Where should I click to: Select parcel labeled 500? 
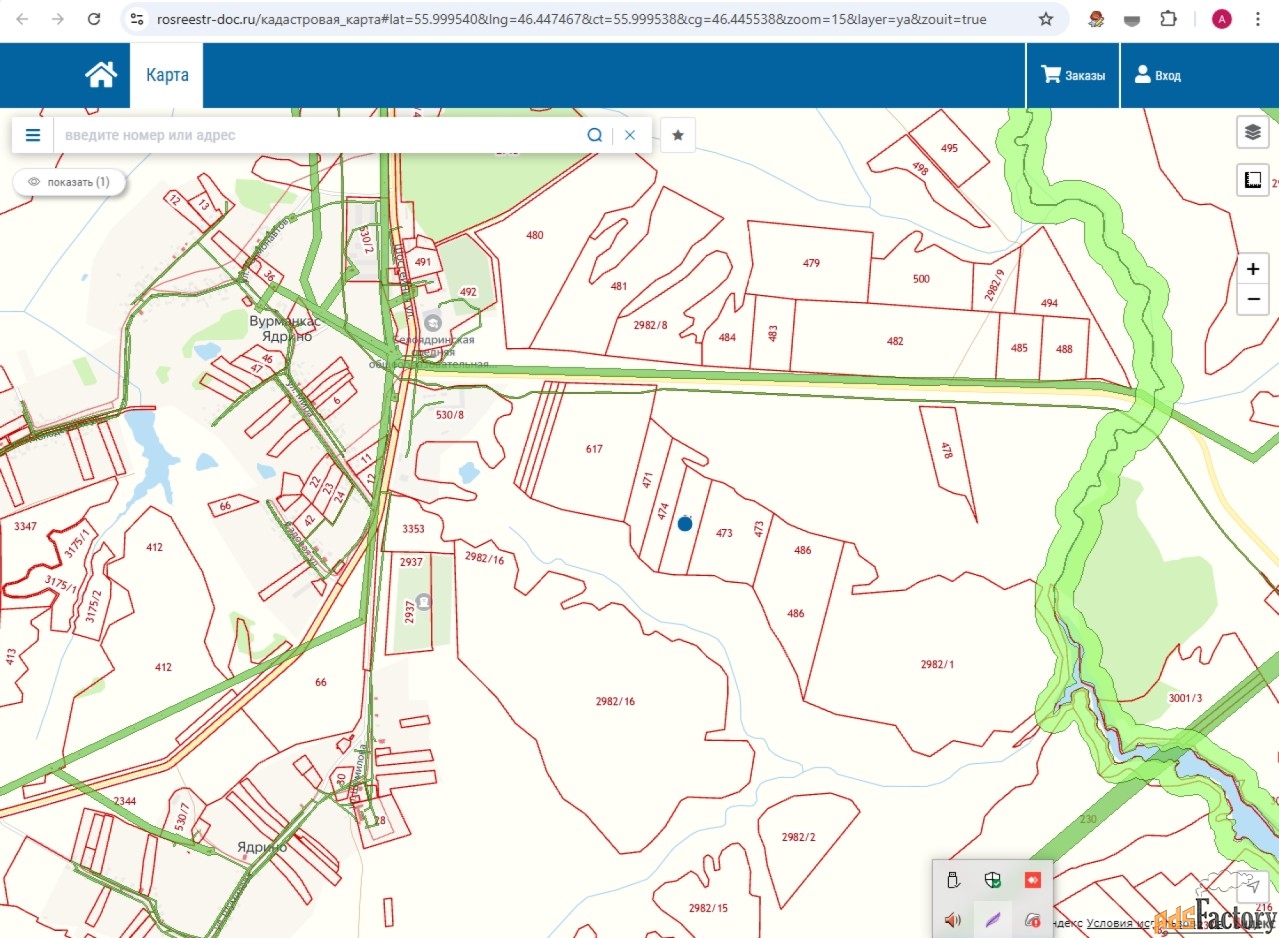[x=921, y=279]
